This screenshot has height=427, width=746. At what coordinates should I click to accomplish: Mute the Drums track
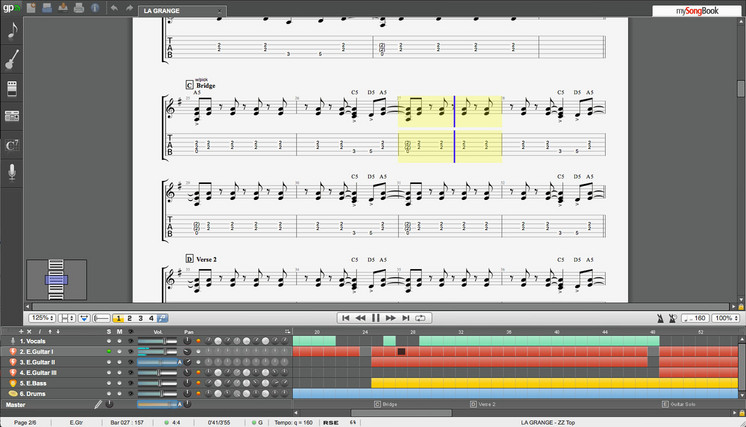click(119, 394)
